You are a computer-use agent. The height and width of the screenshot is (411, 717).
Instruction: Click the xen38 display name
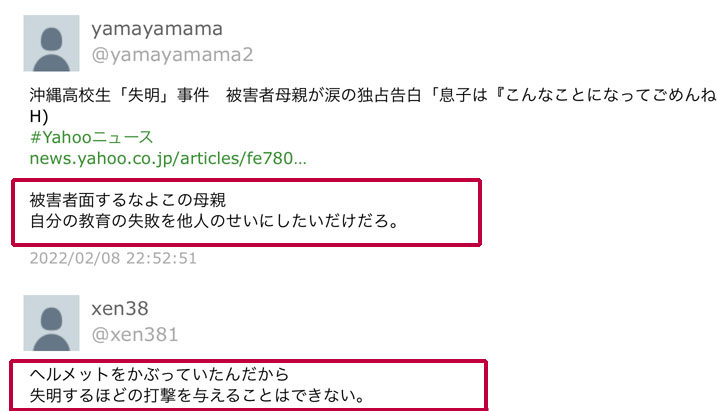pos(120,309)
